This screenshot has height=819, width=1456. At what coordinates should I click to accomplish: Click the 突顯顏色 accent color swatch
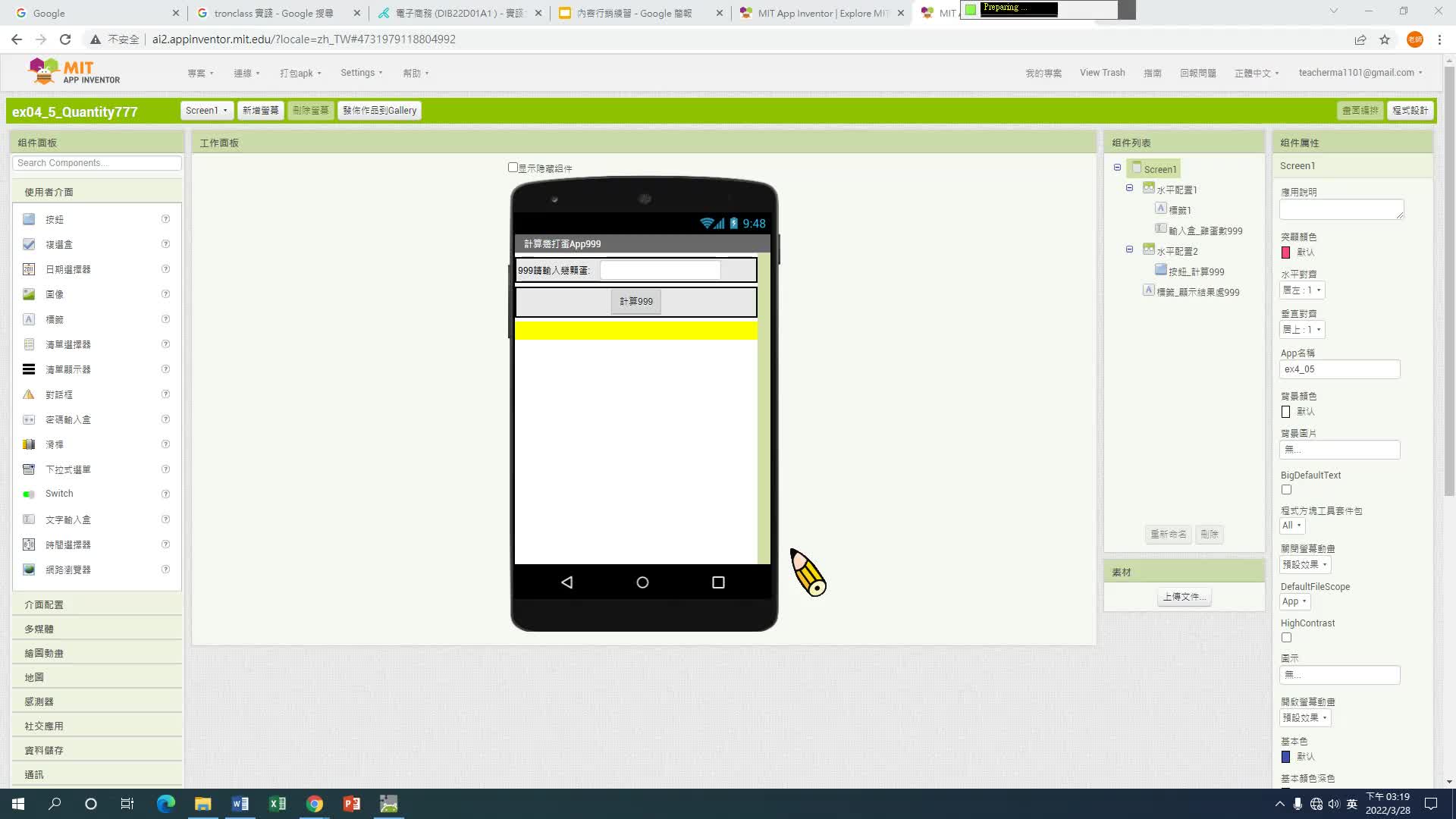(1286, 253)
